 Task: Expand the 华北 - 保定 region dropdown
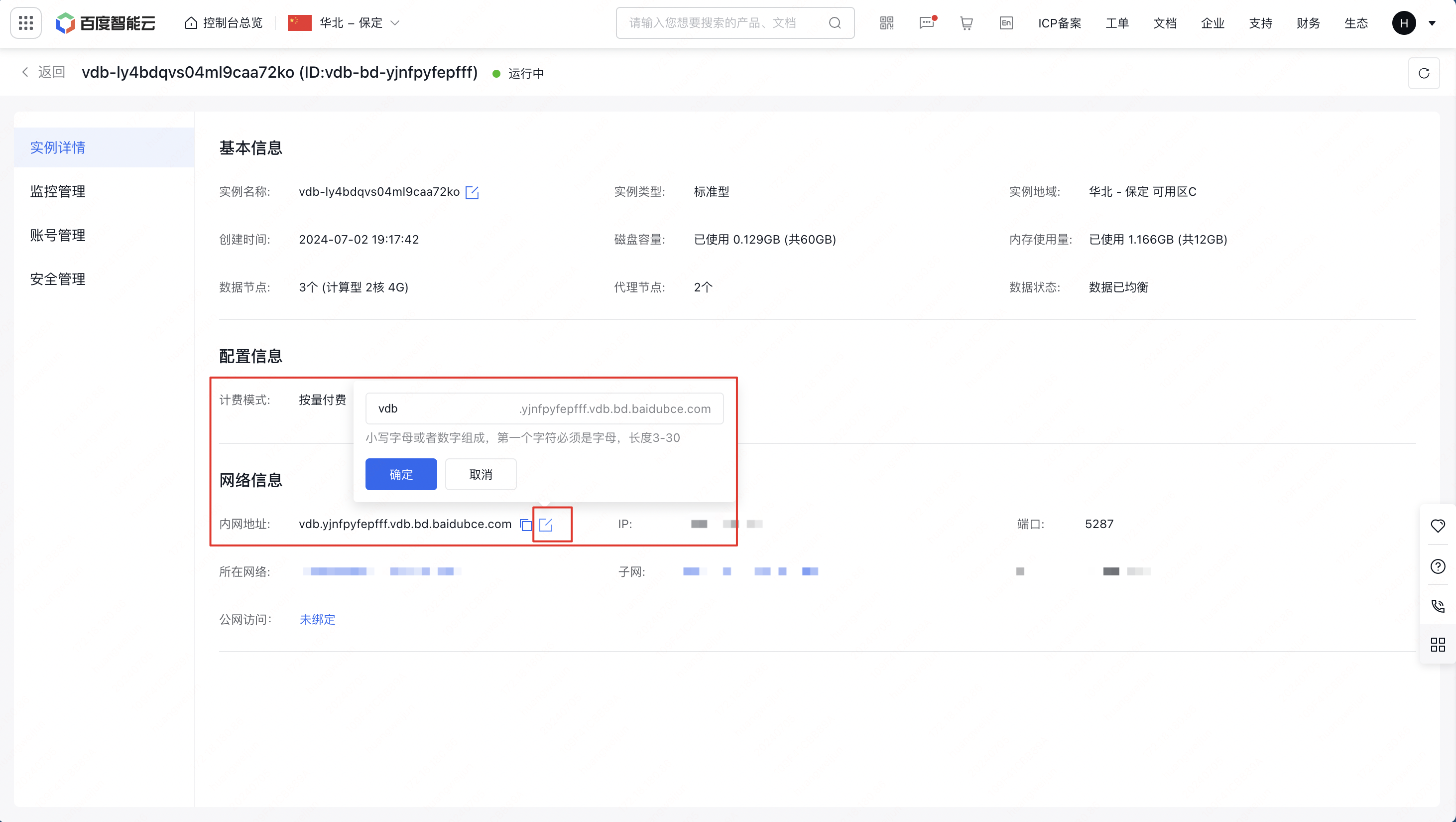[344, 23]
